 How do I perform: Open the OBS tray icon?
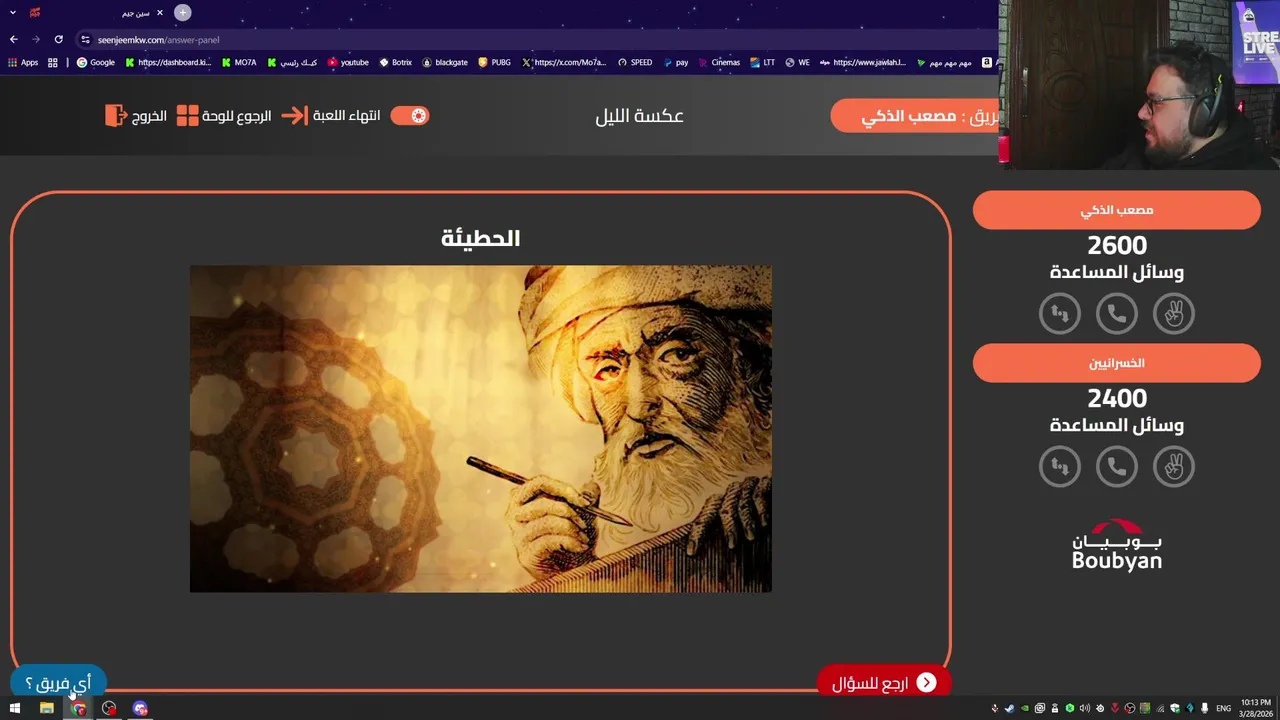coord(1130,708)
